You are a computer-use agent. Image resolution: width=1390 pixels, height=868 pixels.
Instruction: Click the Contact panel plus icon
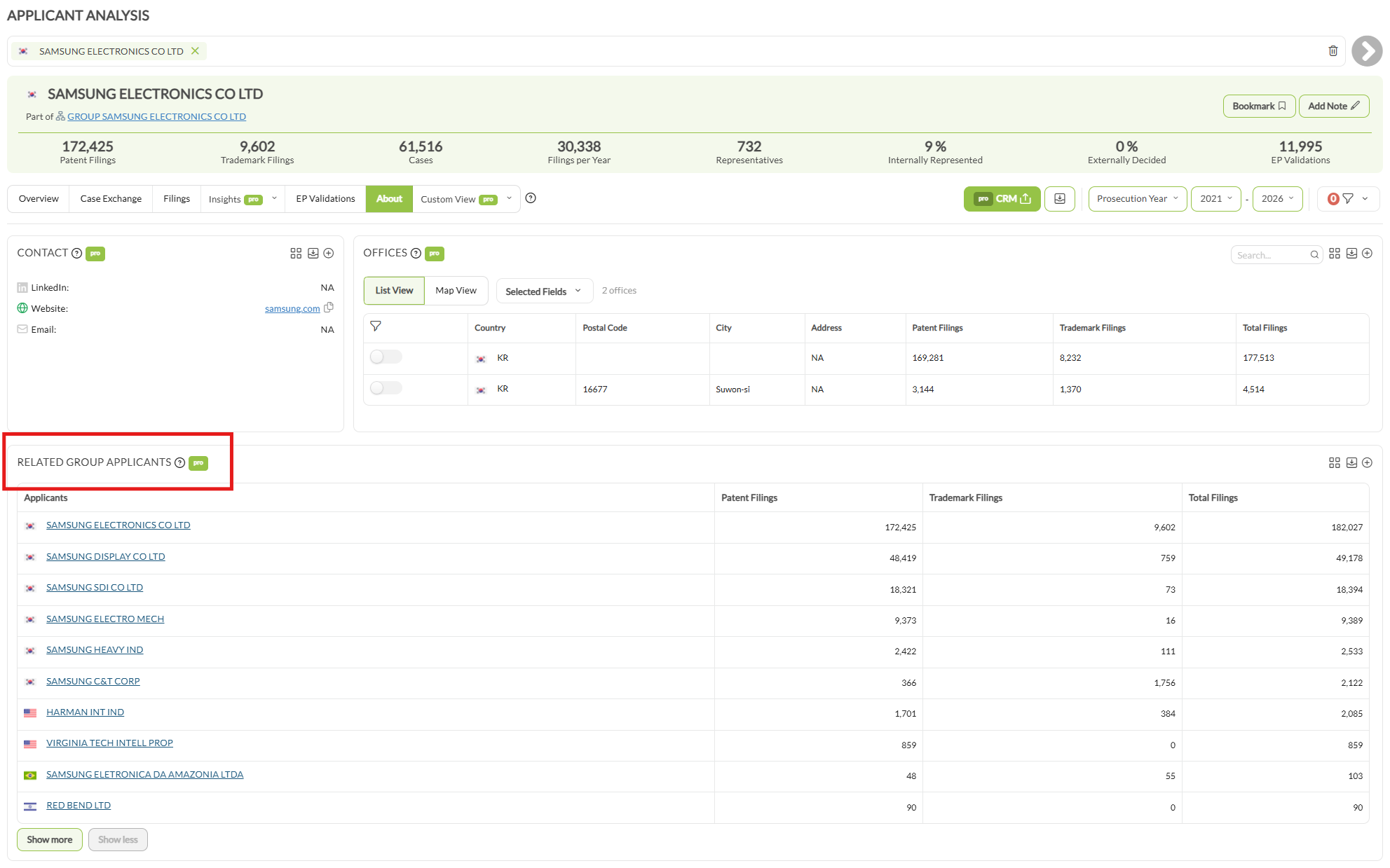click(328, 254)
